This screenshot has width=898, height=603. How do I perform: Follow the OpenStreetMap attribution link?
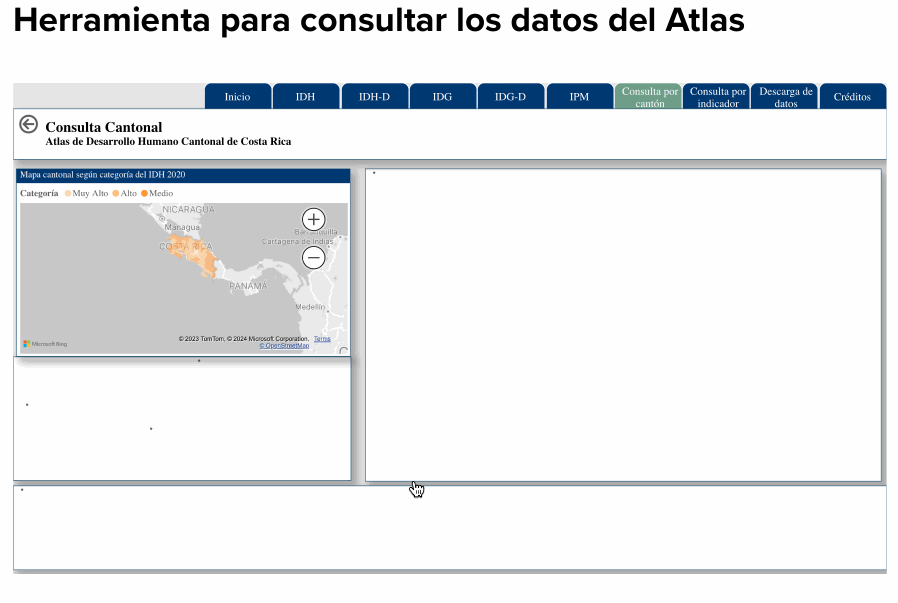pos(284,346)
